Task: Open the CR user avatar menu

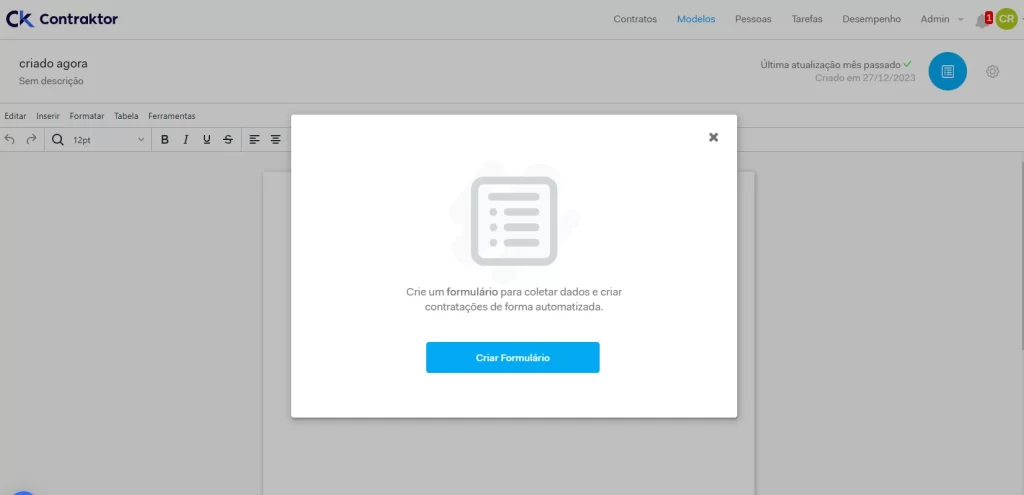Action: coord(1006,19)
